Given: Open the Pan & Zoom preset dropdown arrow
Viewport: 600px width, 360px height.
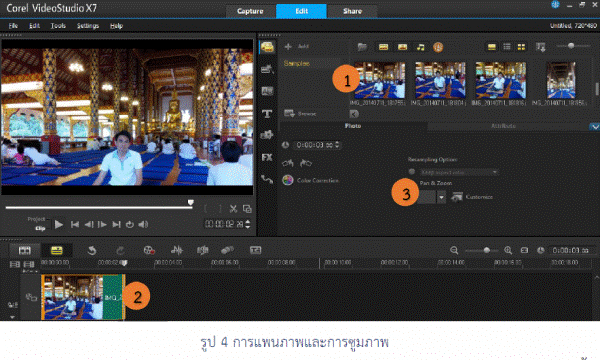Looking at the screenshot, I should (442, 197).
